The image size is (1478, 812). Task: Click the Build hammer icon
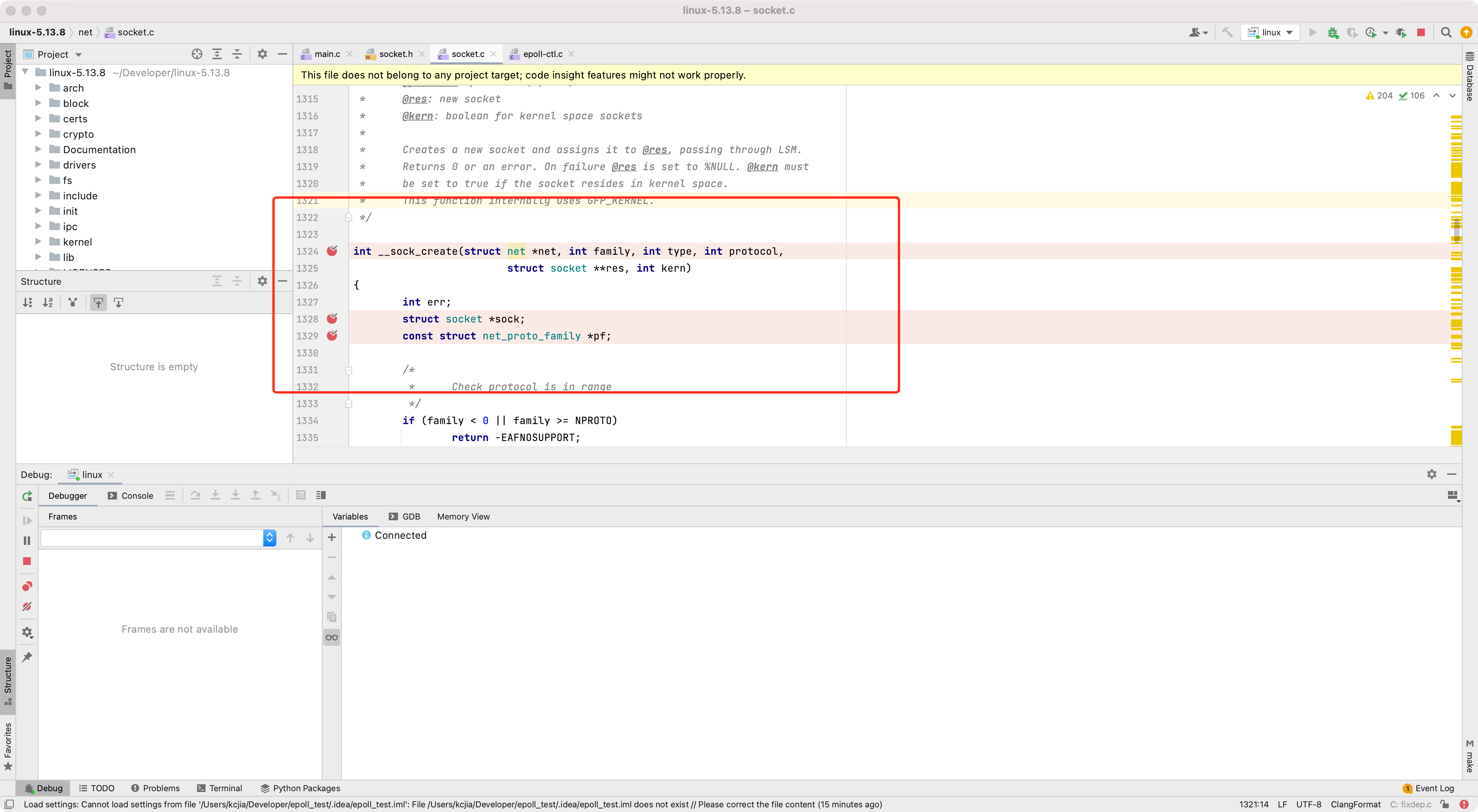1227,33
